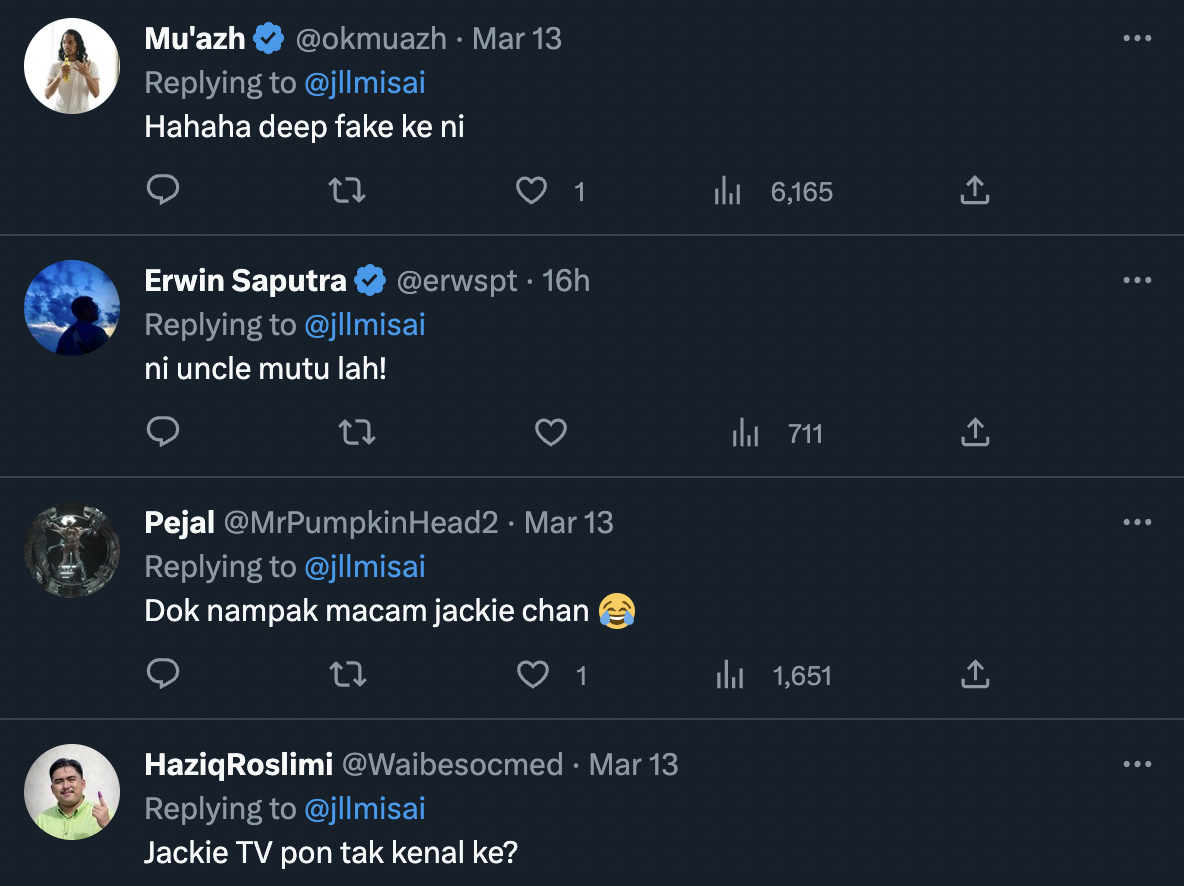This screenshot has height=886, width=1184.
Task: Open the Mar 13 timestamp on Mu'azh's tweet
Action: point(517,39)
